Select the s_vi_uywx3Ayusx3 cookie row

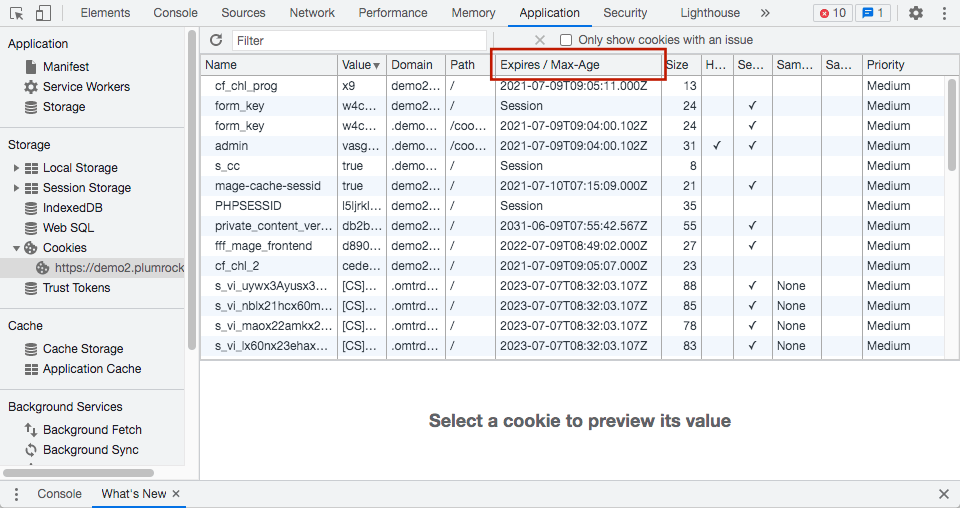point(573,286)
